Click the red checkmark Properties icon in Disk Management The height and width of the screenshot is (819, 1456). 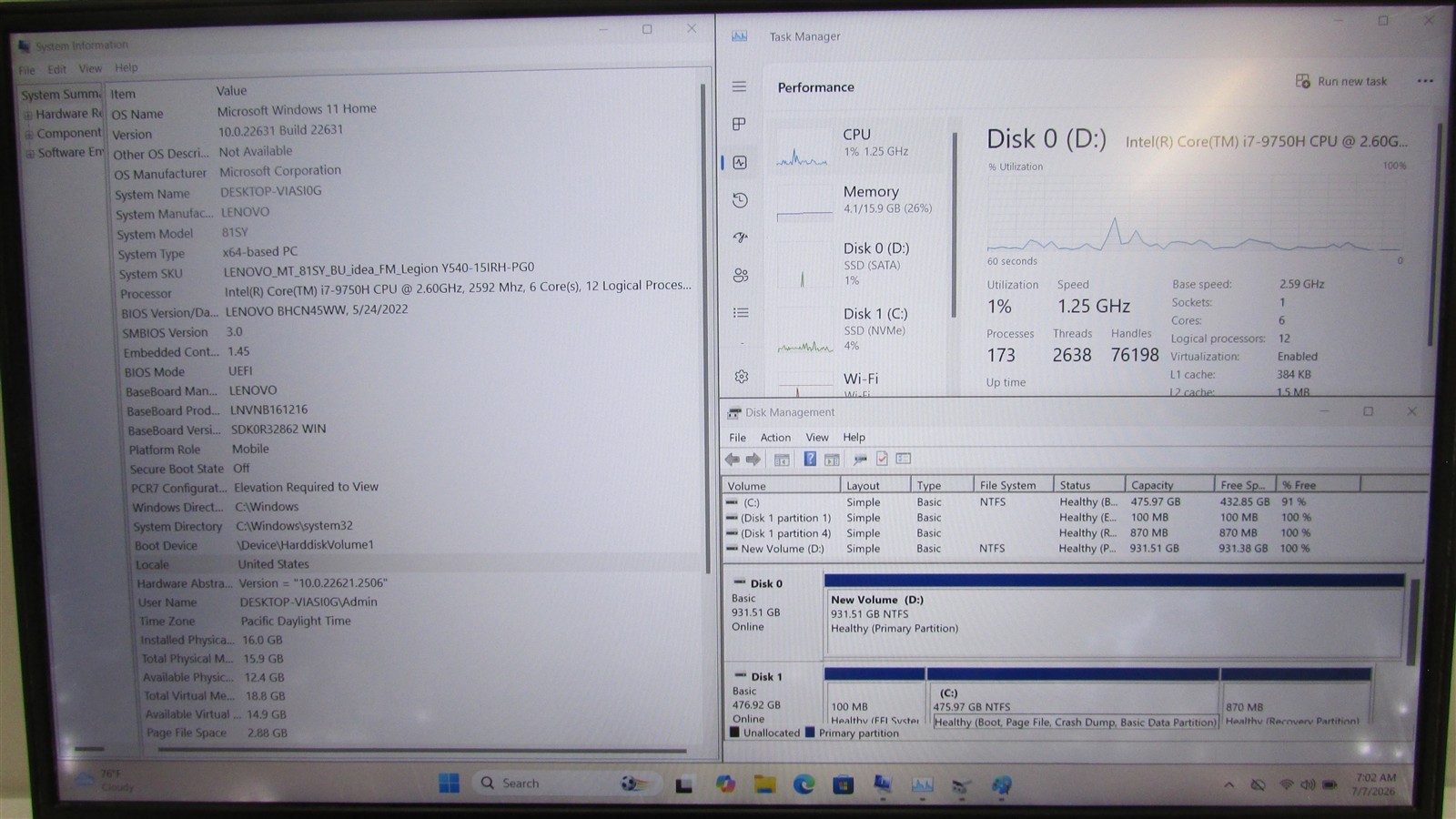click(882, 459)
